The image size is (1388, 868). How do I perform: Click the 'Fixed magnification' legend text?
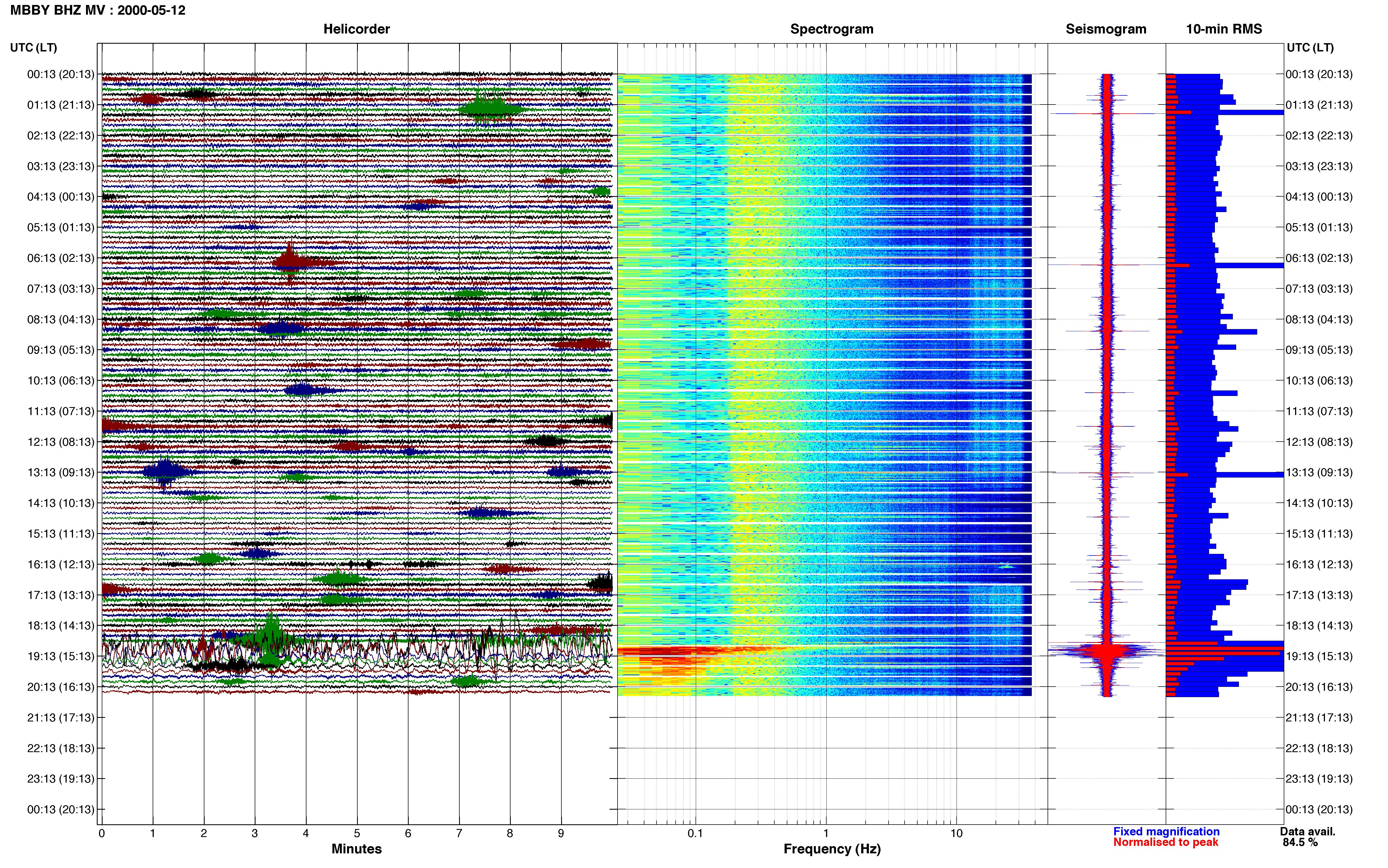pos(1166,832)
